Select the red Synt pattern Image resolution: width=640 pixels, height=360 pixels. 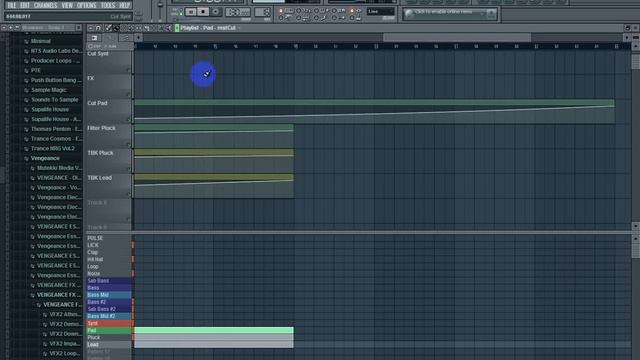pyautogui.click(x=109, y=323)
